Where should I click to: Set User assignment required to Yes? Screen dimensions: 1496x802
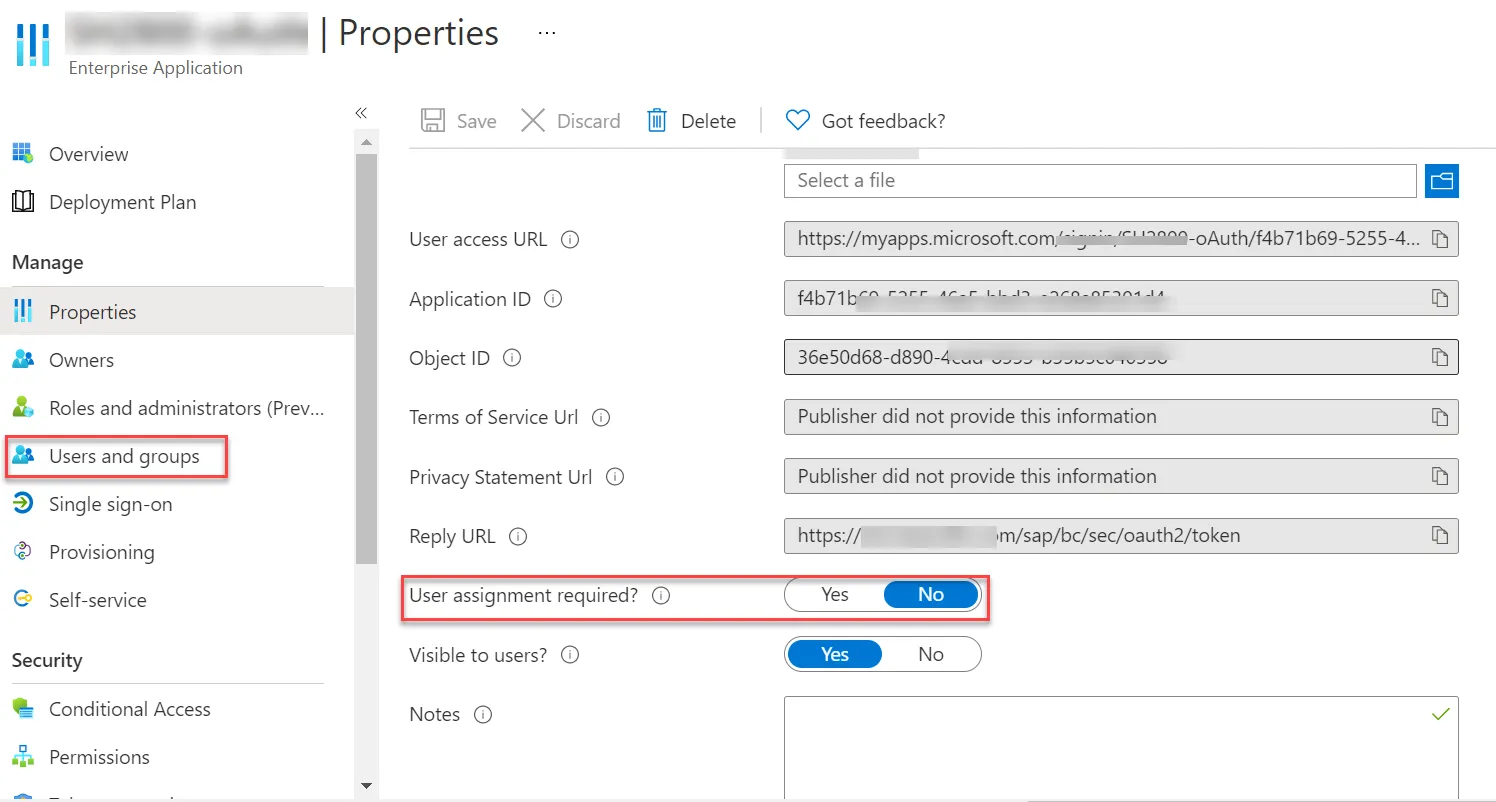[x=835, y=595]
